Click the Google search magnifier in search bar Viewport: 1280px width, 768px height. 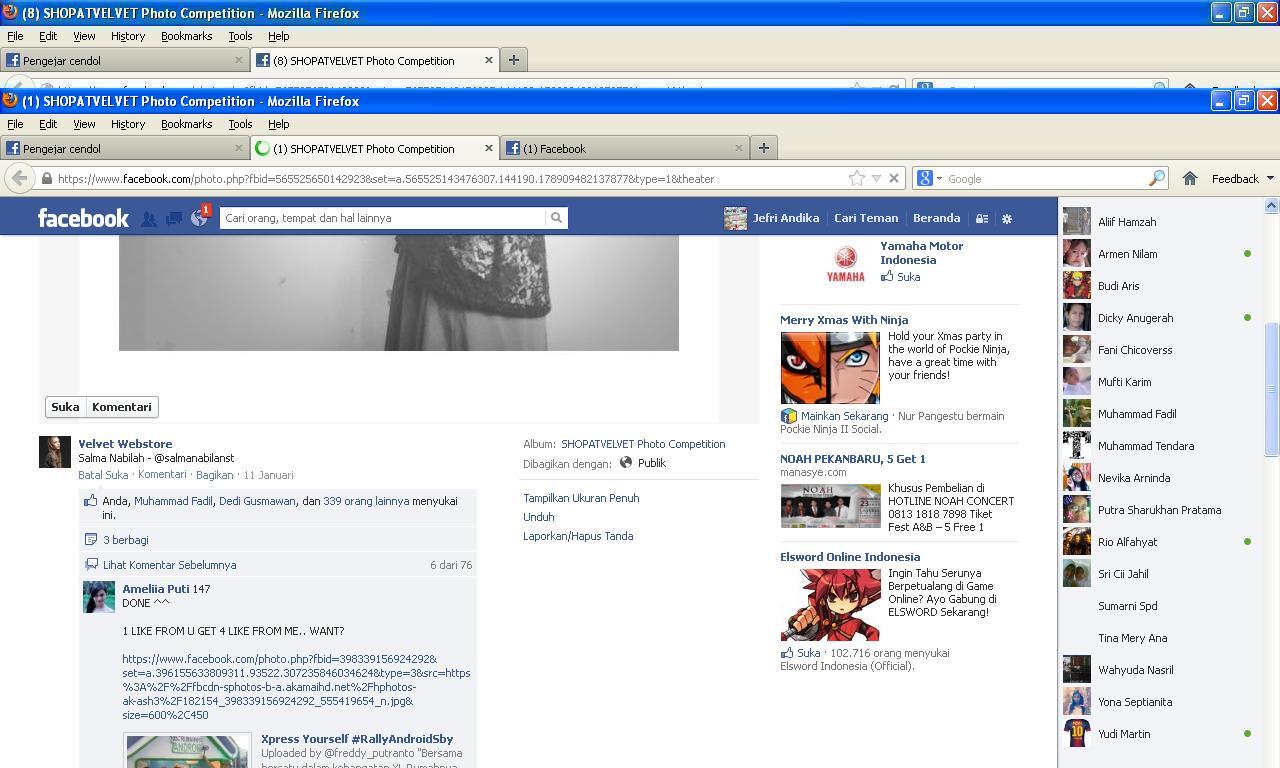(x=1156, y=178)
